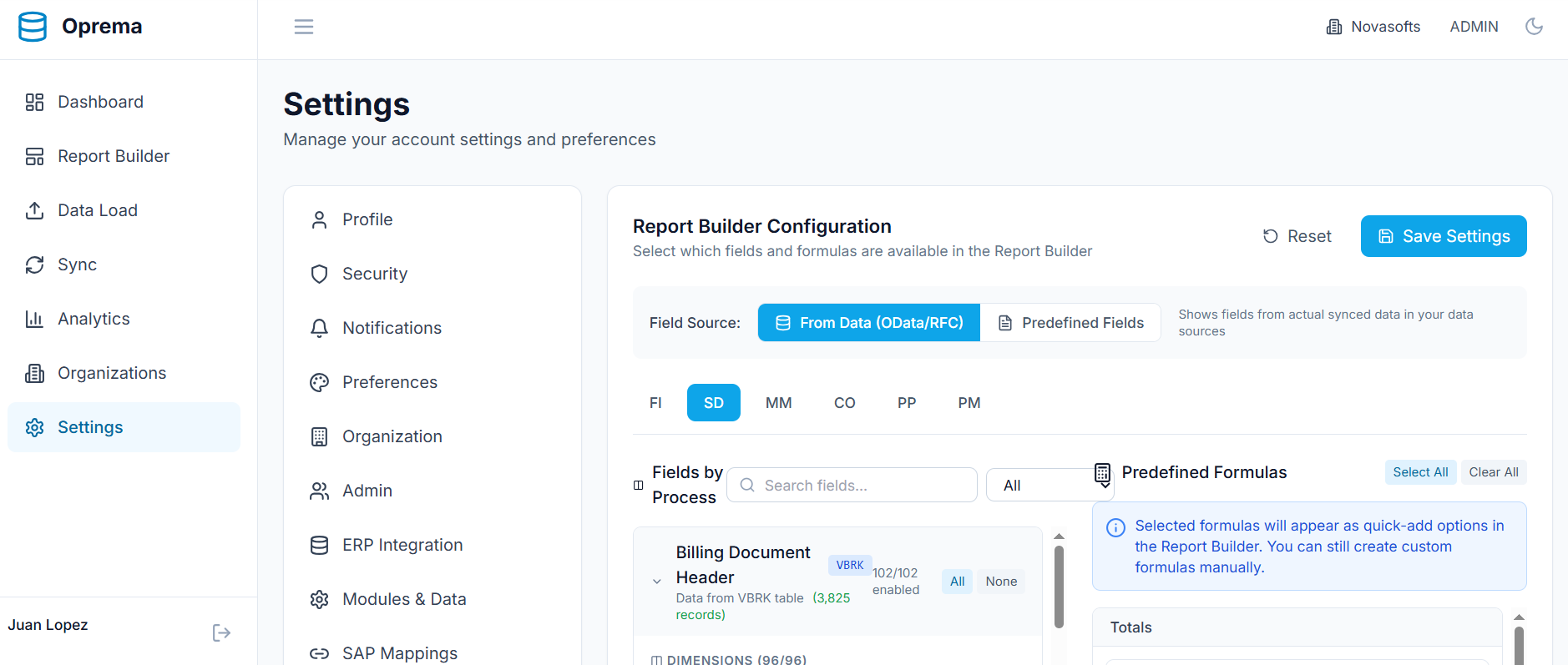Image resolution: width=1568 pixels, height=665 pixels.
Task: Click the VBRK table badge
Action: point(850,565)
